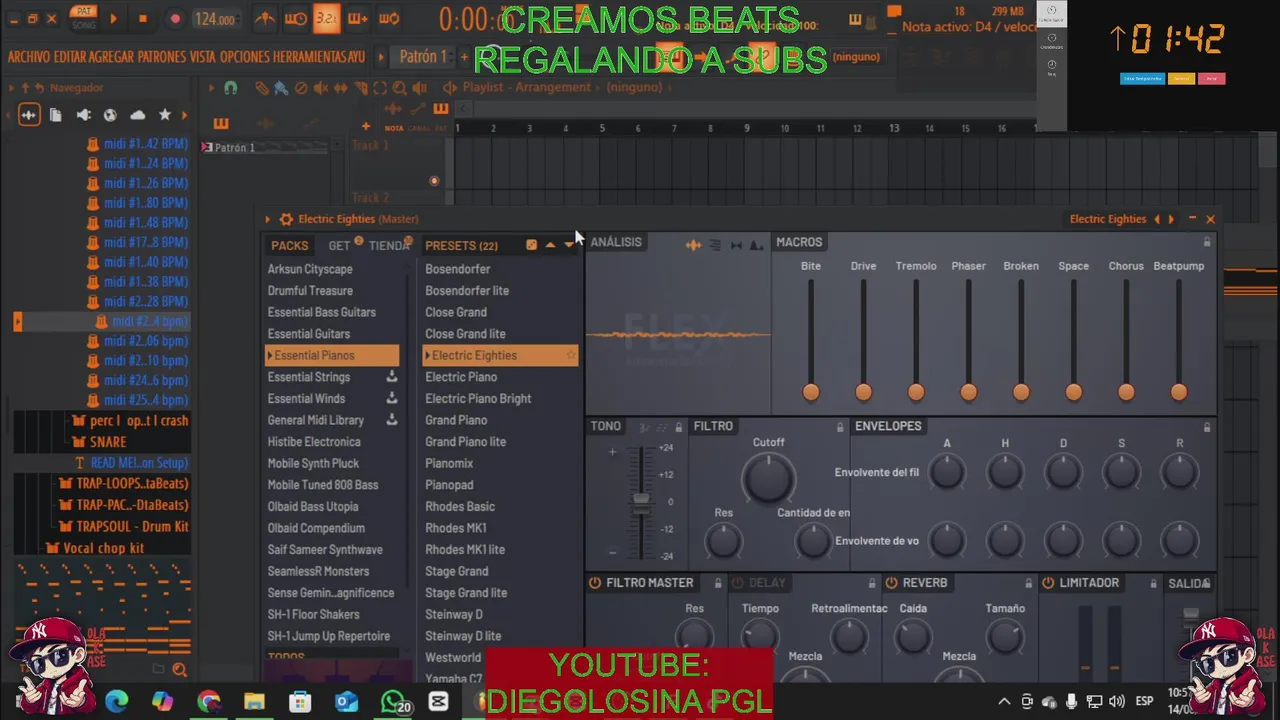Toggle playlist magnet snap icon

coord(230,88)
